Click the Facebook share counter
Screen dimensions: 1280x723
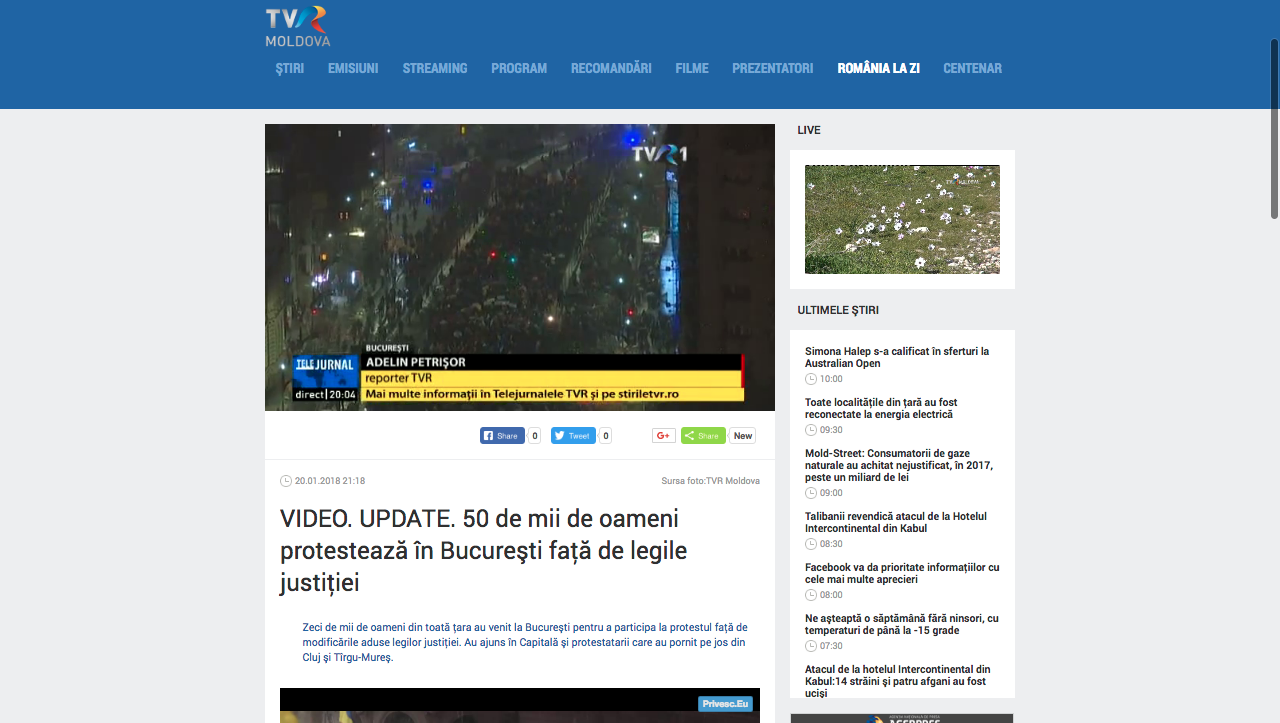click(535, 436)
